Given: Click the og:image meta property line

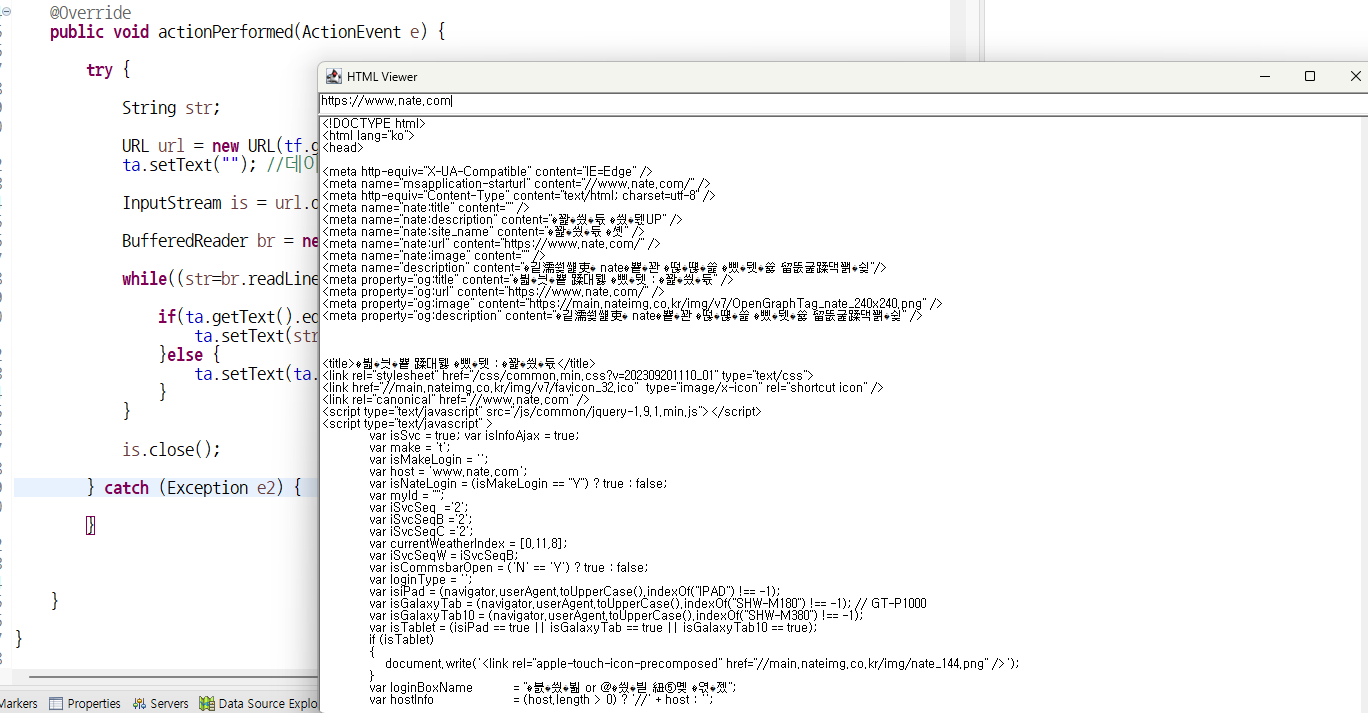Looking at the screenshot, I should tap(632, 303).
